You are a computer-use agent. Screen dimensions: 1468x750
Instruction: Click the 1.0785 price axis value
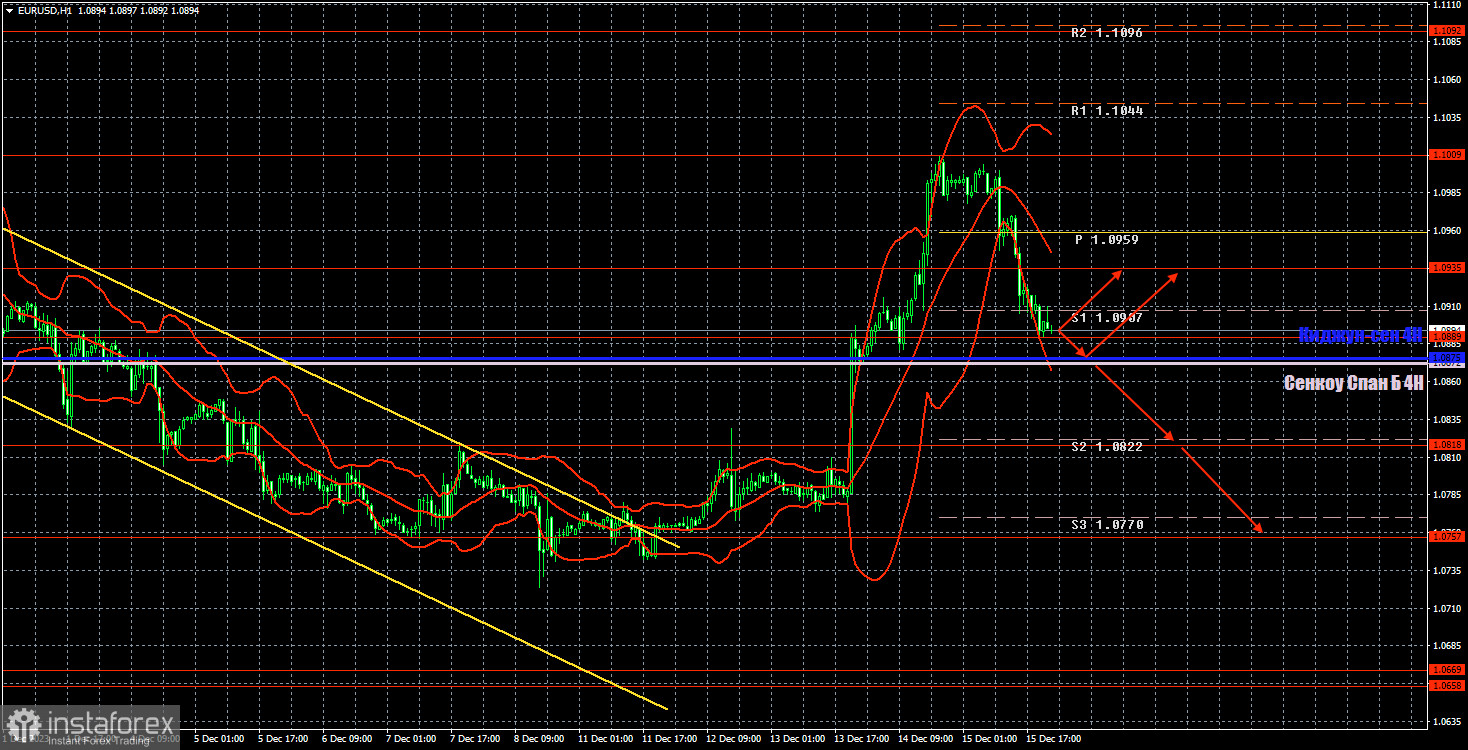[x=1448, y=495]
